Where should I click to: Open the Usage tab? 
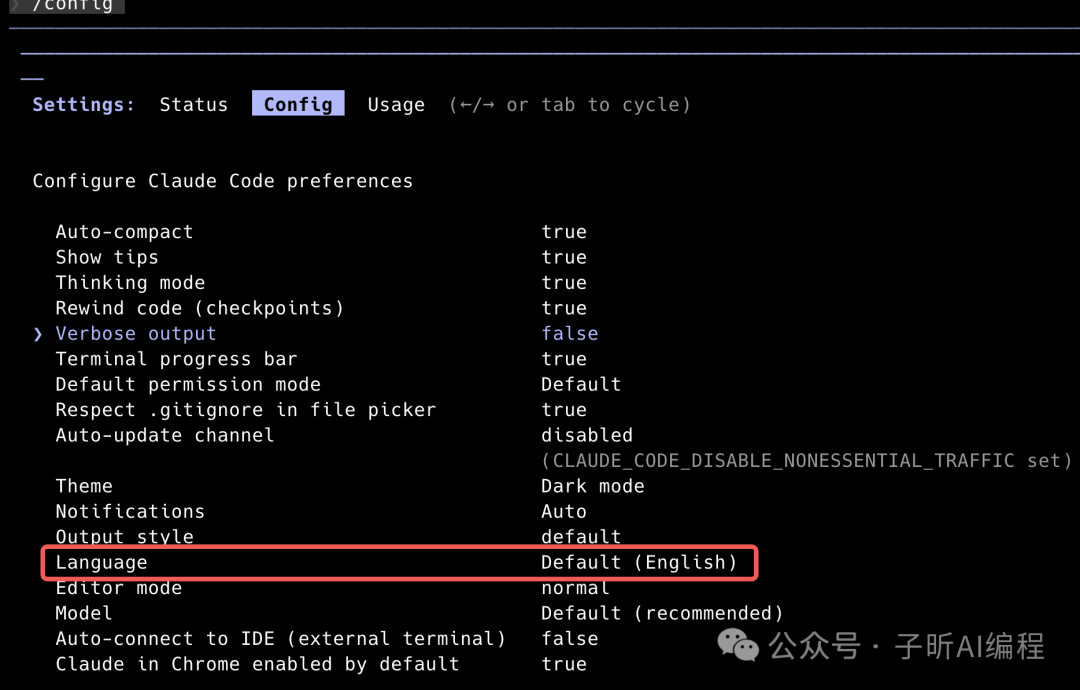coord(396,105)
